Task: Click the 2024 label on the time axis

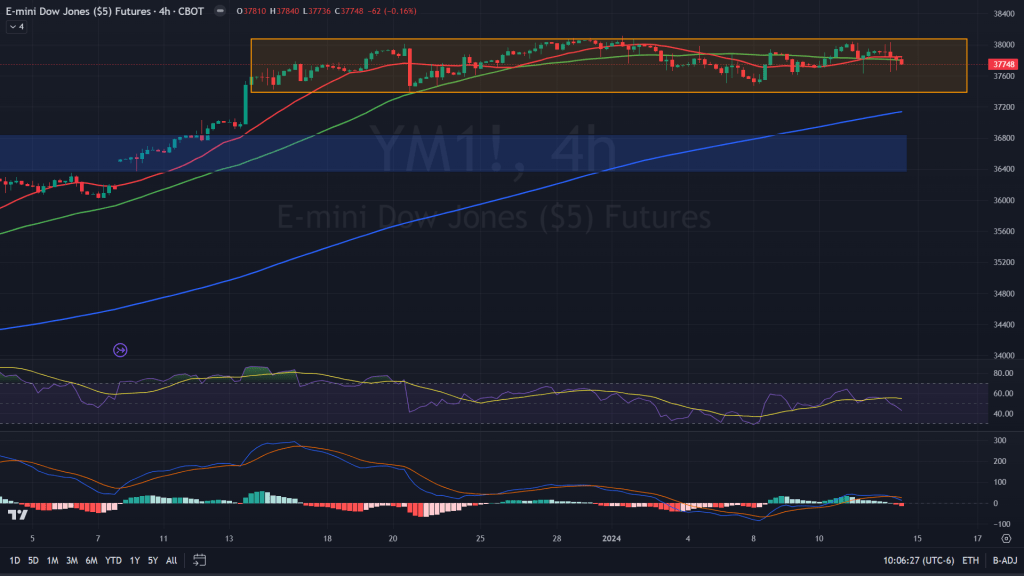Action: 613,537
